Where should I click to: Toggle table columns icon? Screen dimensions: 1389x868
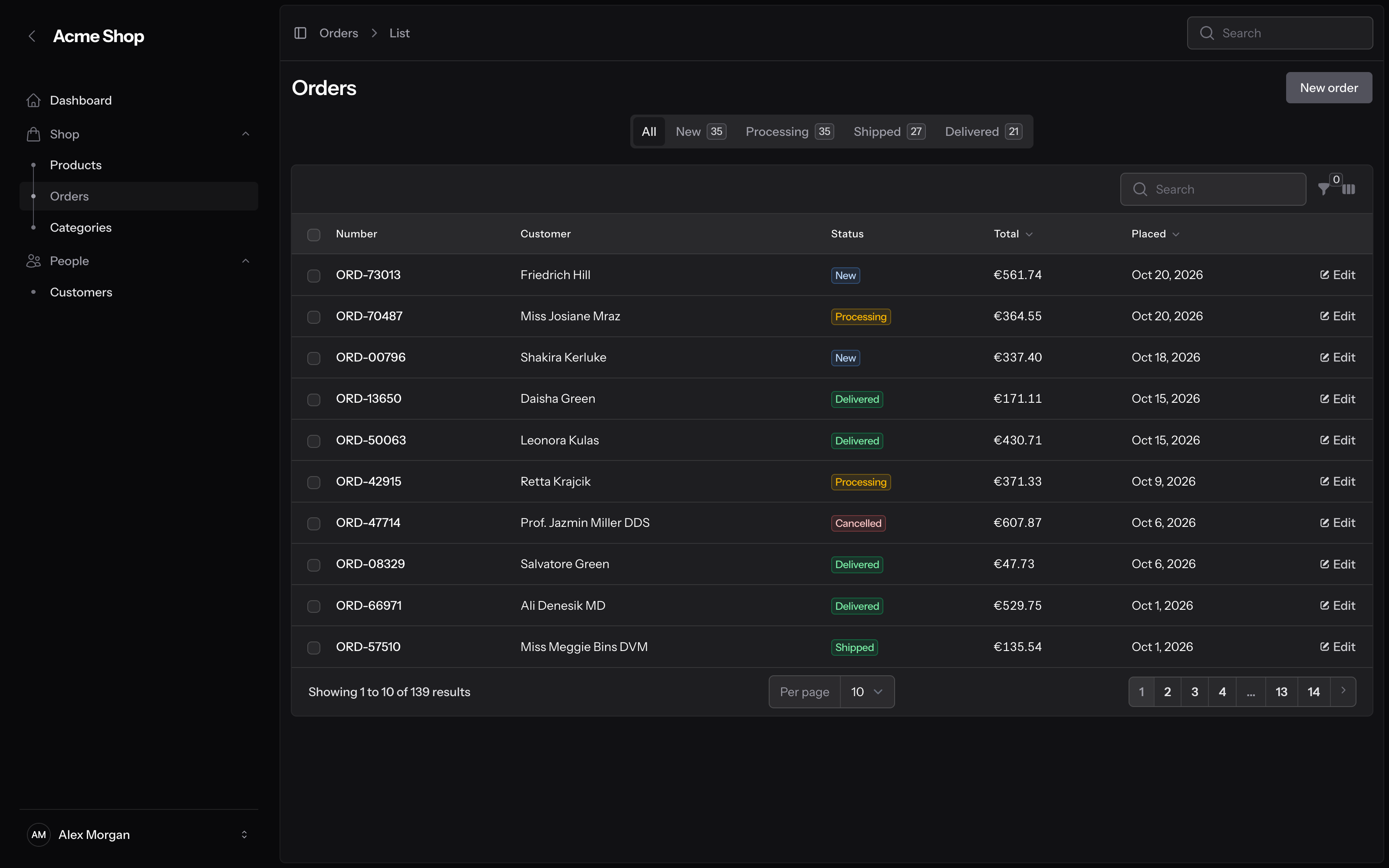tap(1349, 190)
